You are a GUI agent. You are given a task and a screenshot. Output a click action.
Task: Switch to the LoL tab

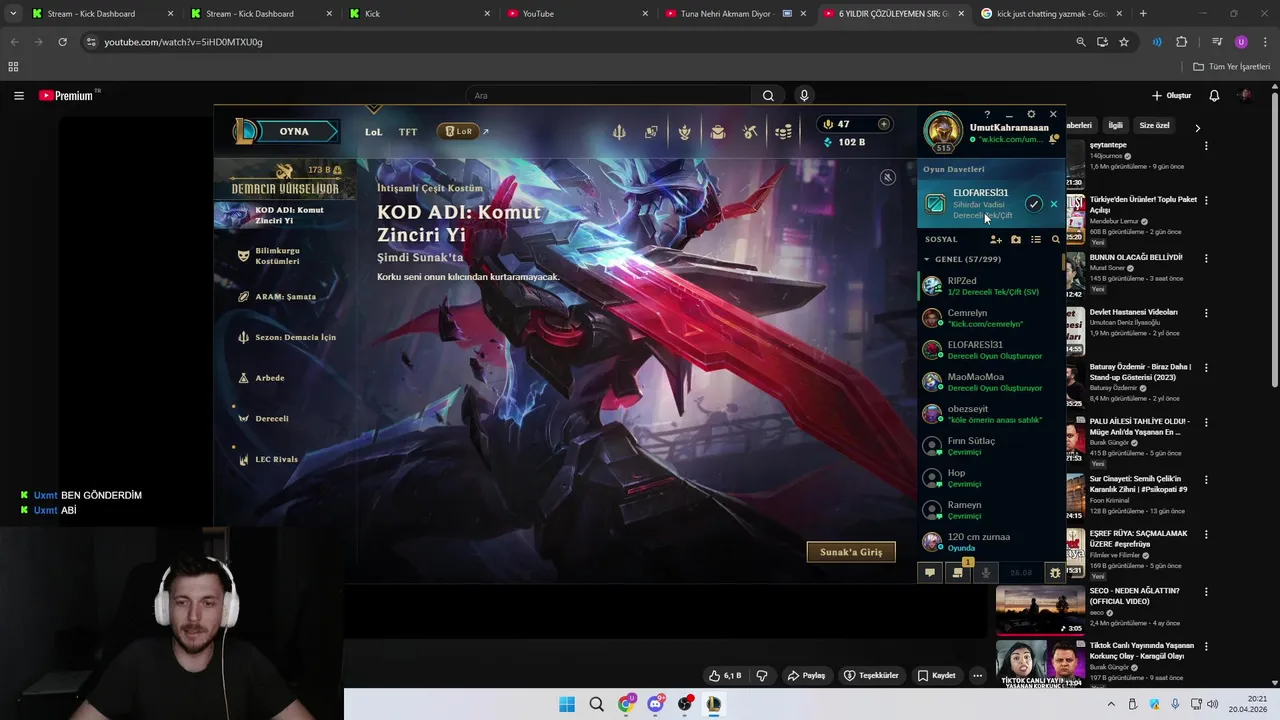[x=373, y=132]
